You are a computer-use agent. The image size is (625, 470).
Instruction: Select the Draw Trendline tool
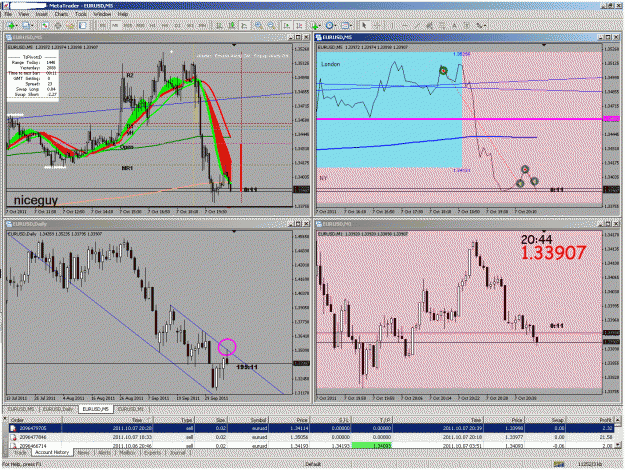[417, 26]
